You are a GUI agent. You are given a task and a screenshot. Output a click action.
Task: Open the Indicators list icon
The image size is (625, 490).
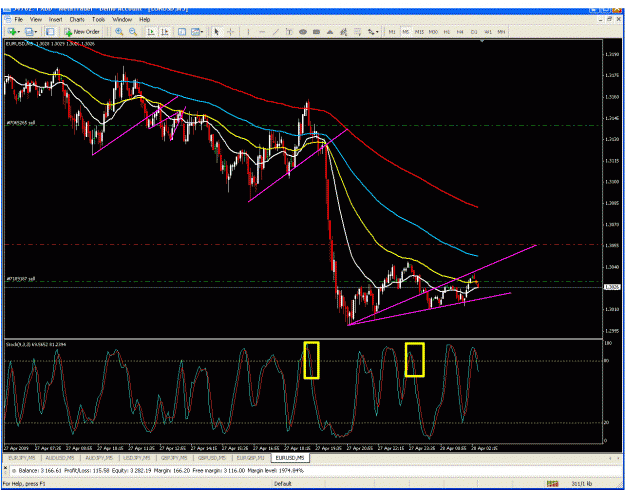(182, 32)
